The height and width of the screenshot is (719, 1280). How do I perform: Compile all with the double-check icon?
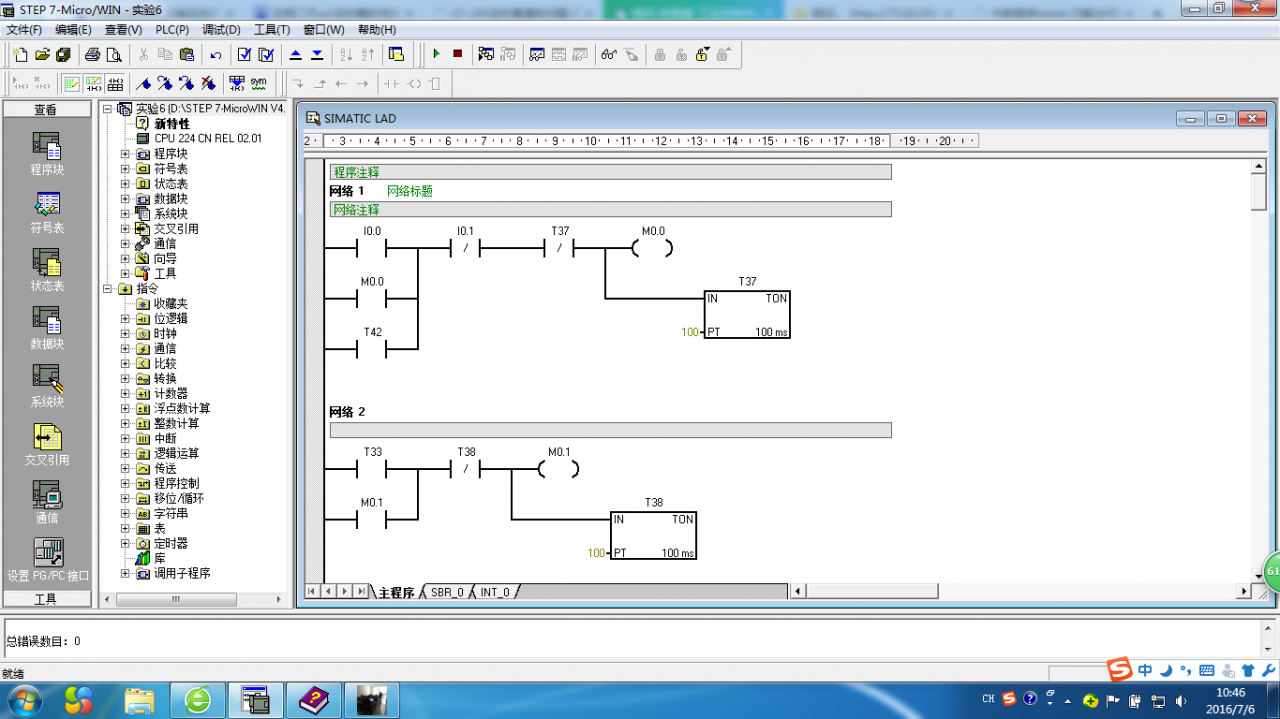(x=266, y=54)
